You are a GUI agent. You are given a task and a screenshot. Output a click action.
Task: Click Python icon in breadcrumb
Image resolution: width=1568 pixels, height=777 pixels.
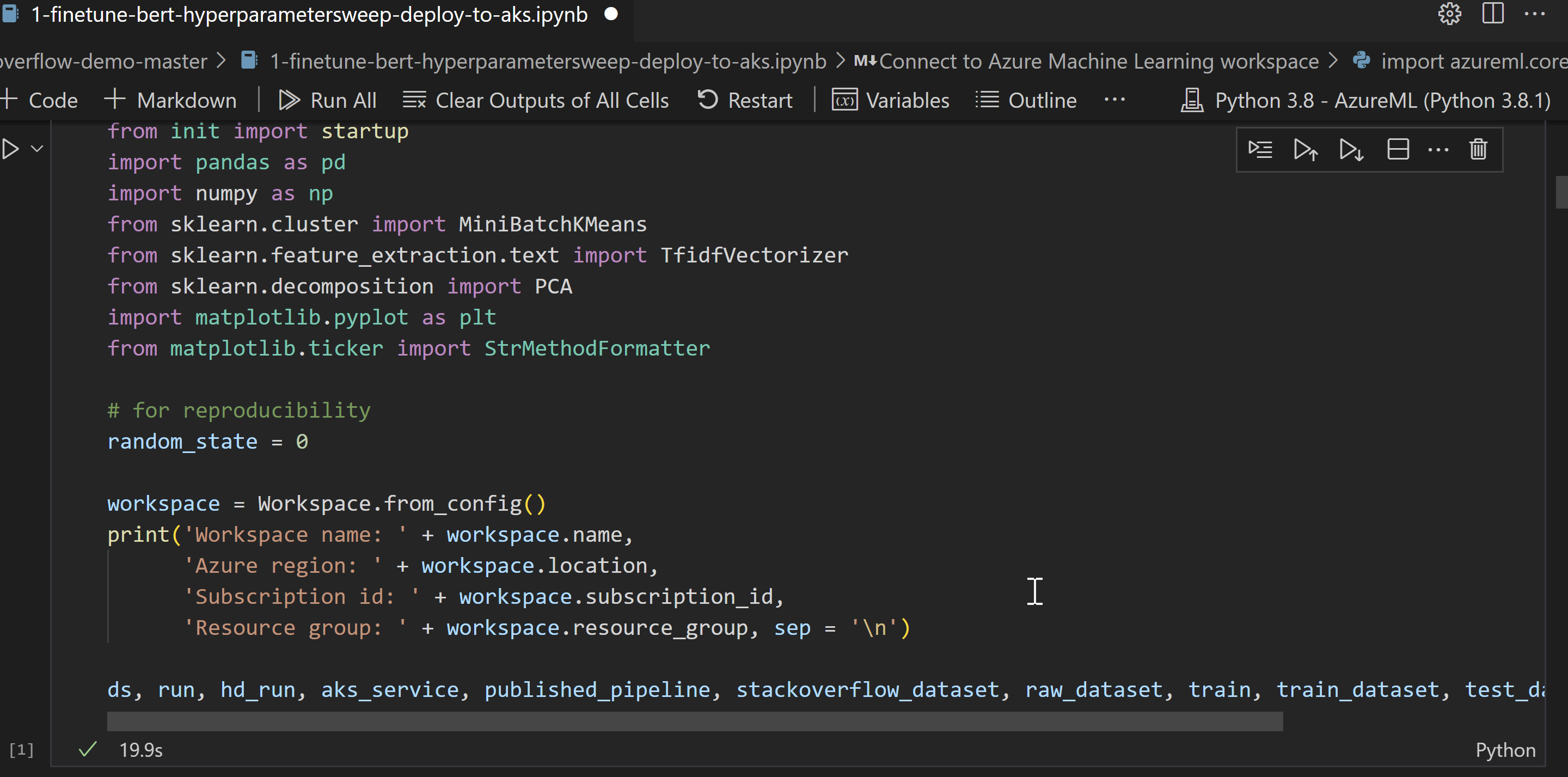[x=1361, y=60]
